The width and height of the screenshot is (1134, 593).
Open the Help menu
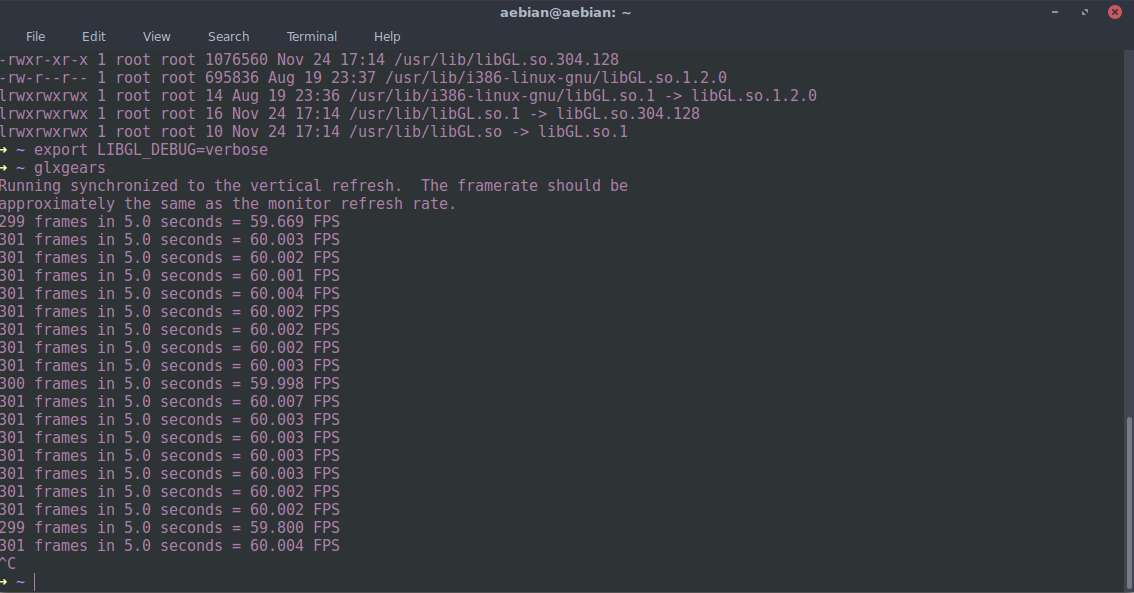pos(387,36)
